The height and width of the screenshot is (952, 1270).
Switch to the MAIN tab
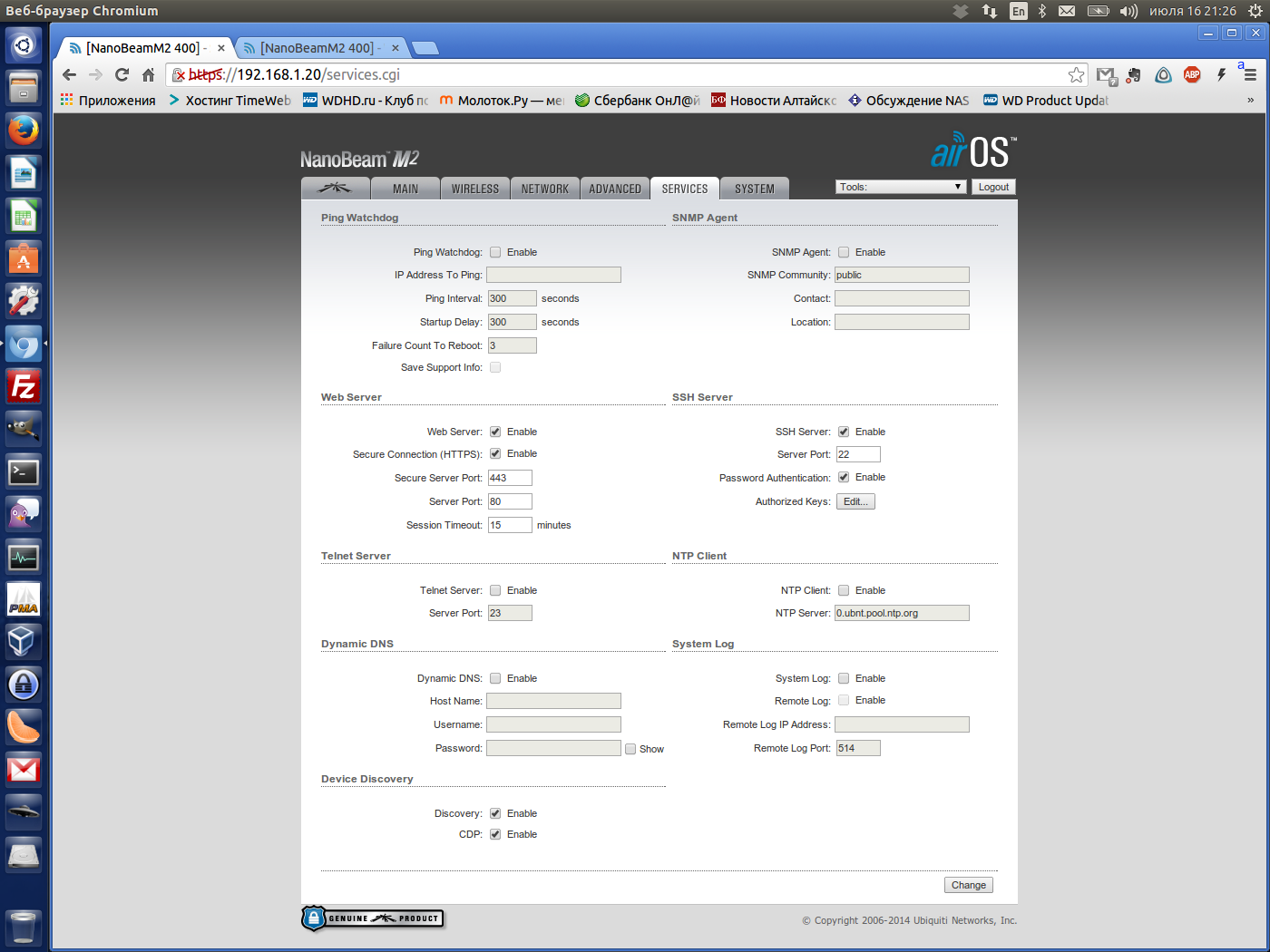pyautogui.click(x=405, y=188)
